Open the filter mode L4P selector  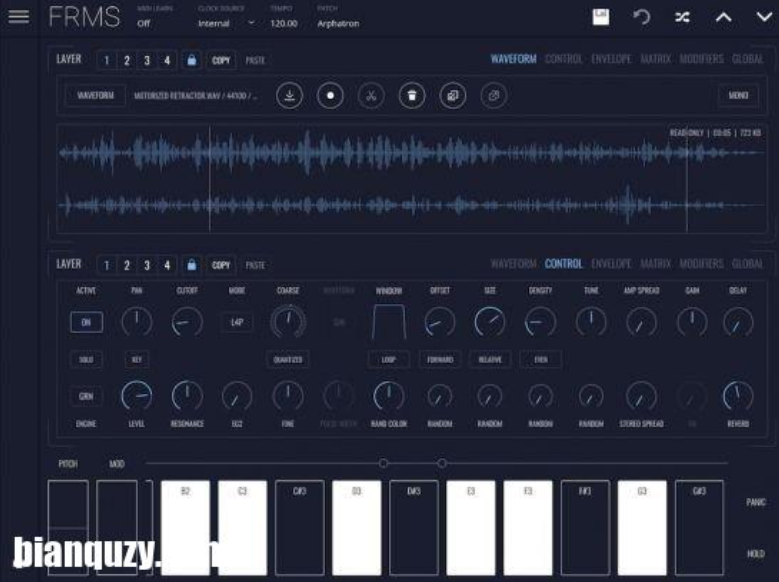coord(237,322)
